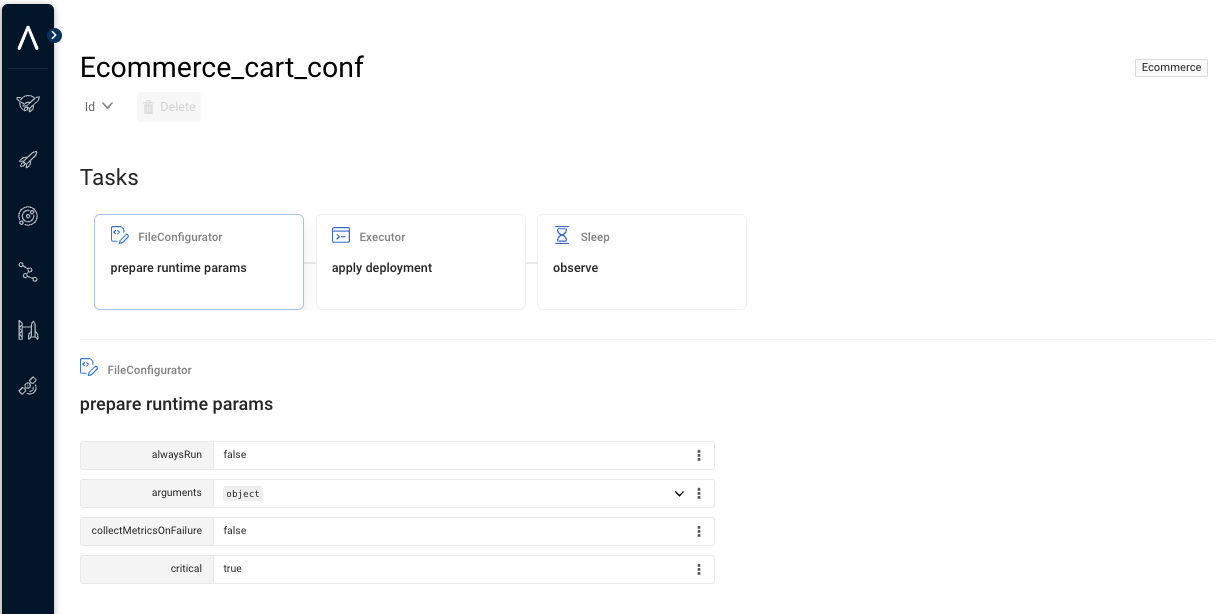Viewport: 1229px width, 614px height.
Task: Click the Ecommerce tag label
Action: coord(1171,68)
